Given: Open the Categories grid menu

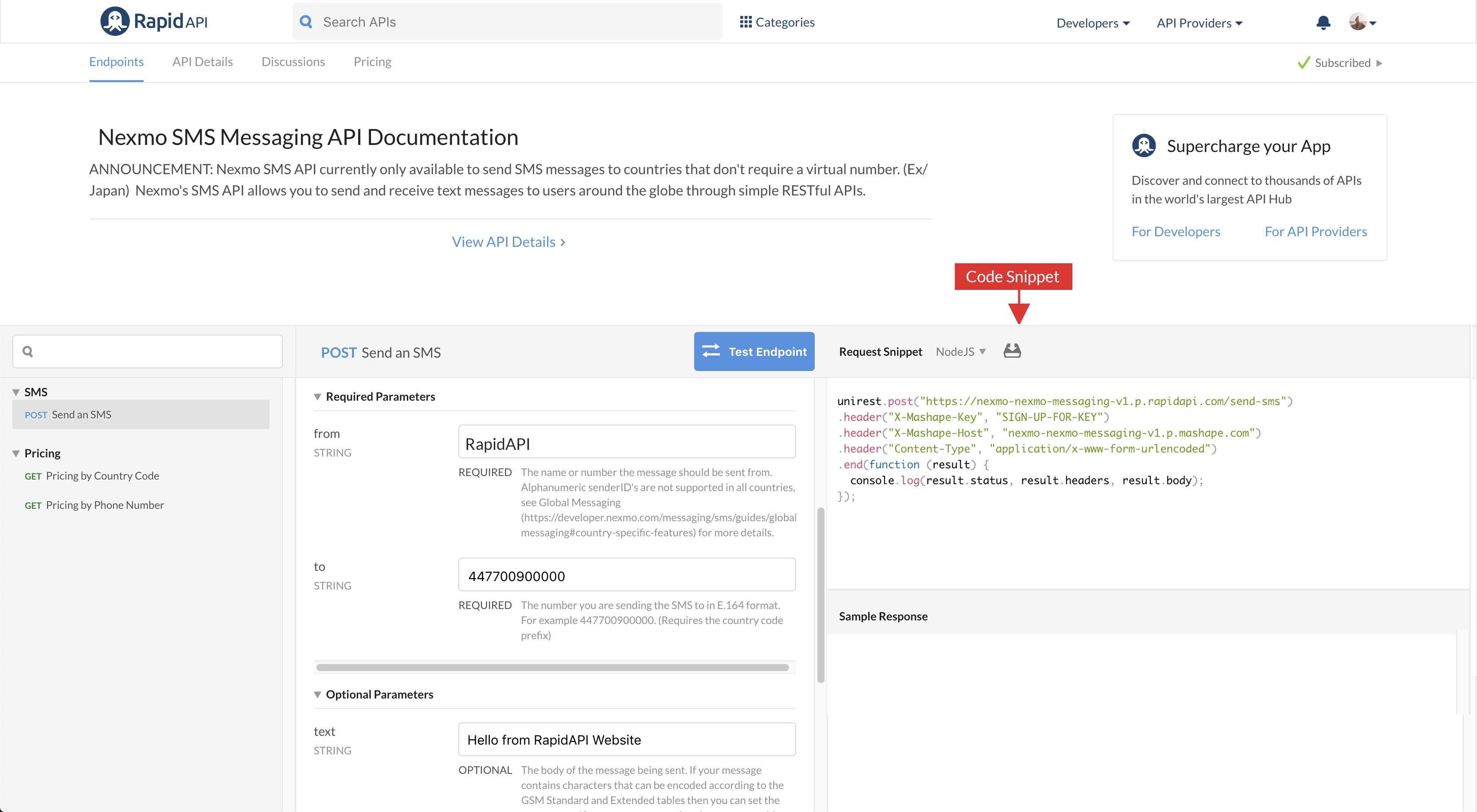Looking at the screenshot, I should tap(777, 22).
